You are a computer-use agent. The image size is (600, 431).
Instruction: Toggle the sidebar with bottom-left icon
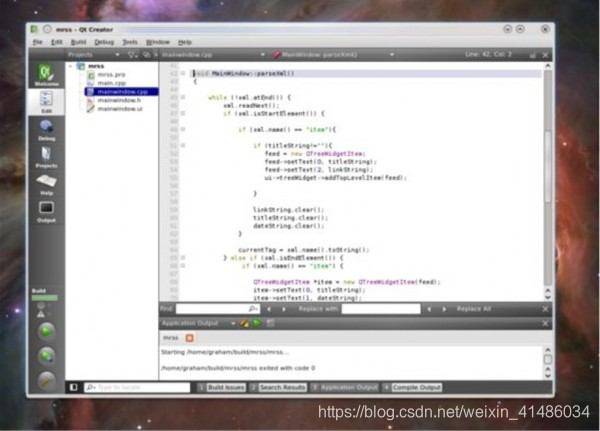pos(73,387)
